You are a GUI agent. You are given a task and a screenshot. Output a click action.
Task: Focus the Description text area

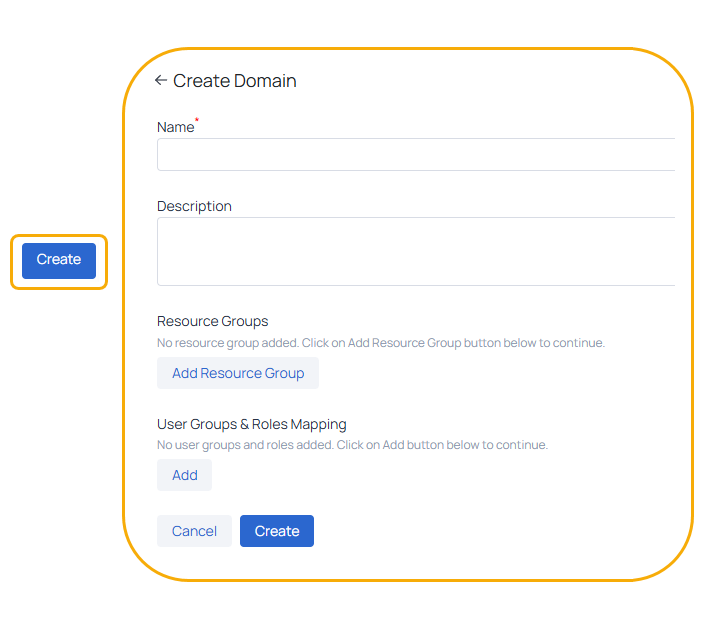coord(416,251)
